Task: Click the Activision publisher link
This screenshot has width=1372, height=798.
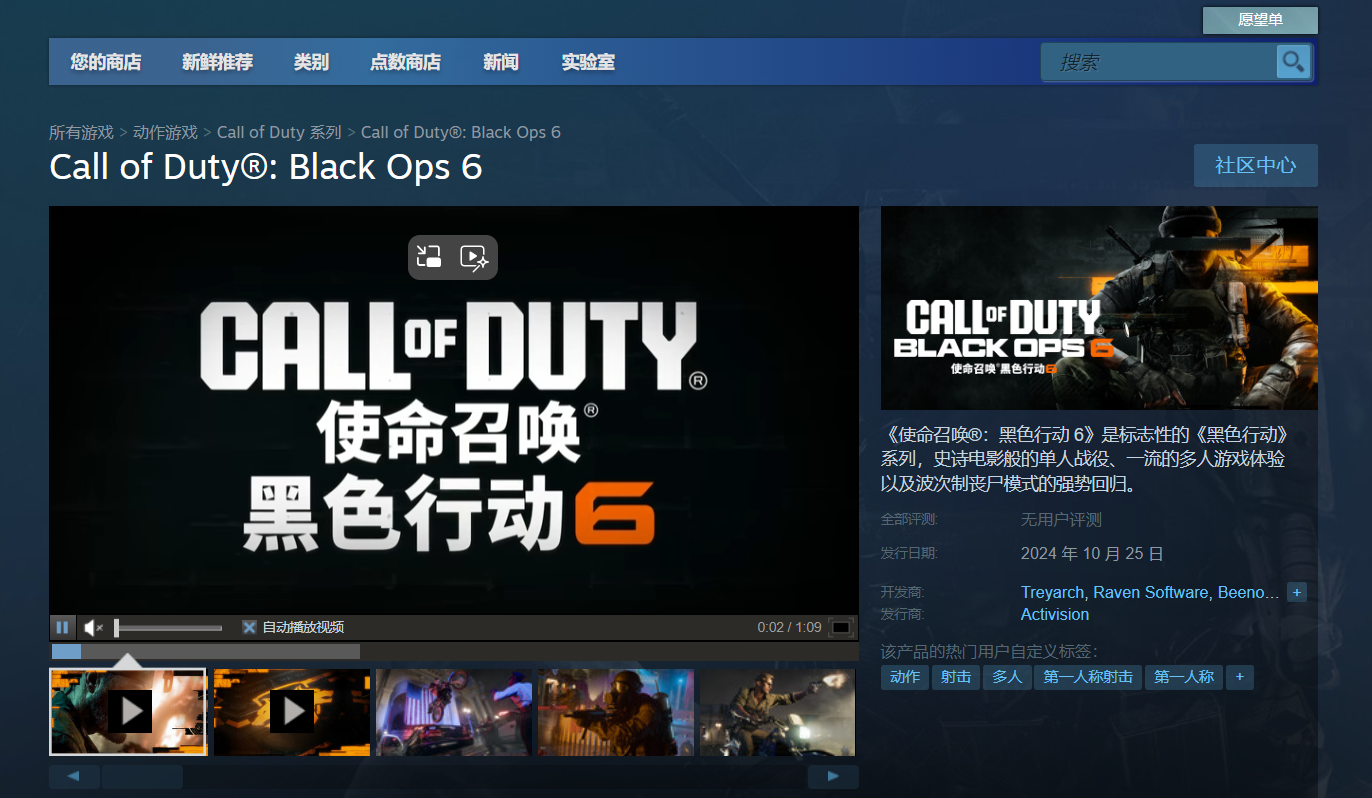Action: coord(1054,614)
